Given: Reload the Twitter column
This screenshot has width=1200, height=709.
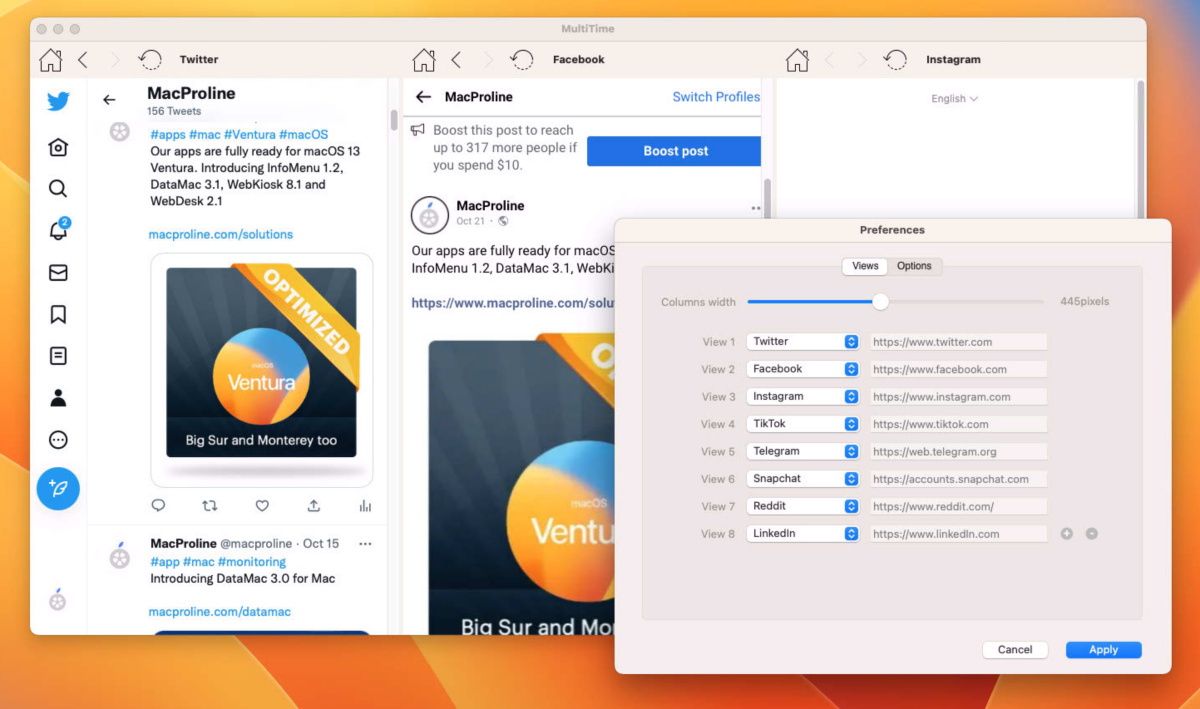Looking at the screenshot, I should pos(150,60).
